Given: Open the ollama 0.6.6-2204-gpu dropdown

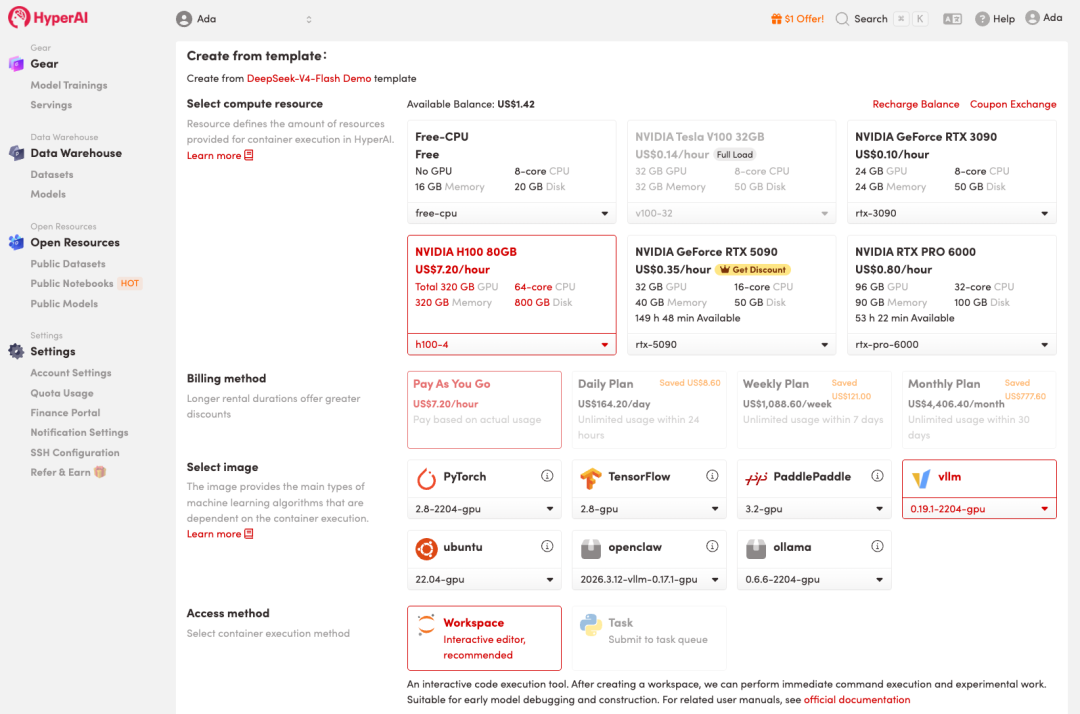Looking at the screenshot, I should tap(814, 579).
